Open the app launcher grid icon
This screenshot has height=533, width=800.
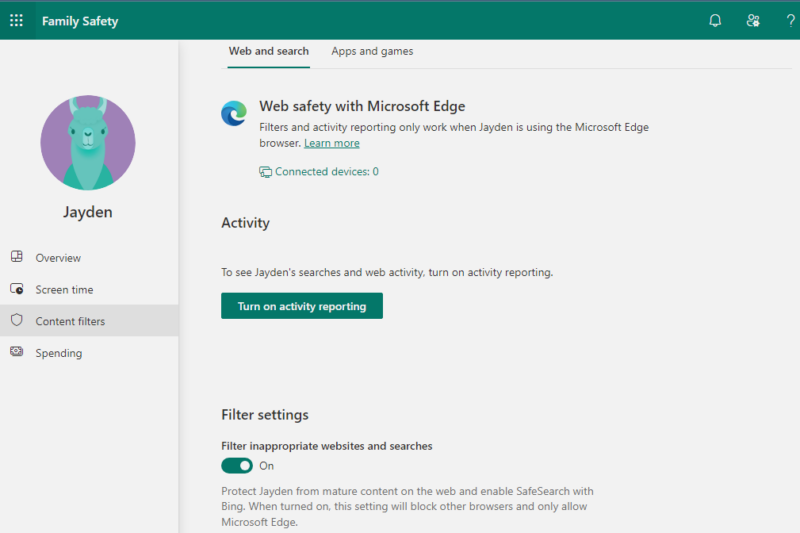(x=16, y=20)
